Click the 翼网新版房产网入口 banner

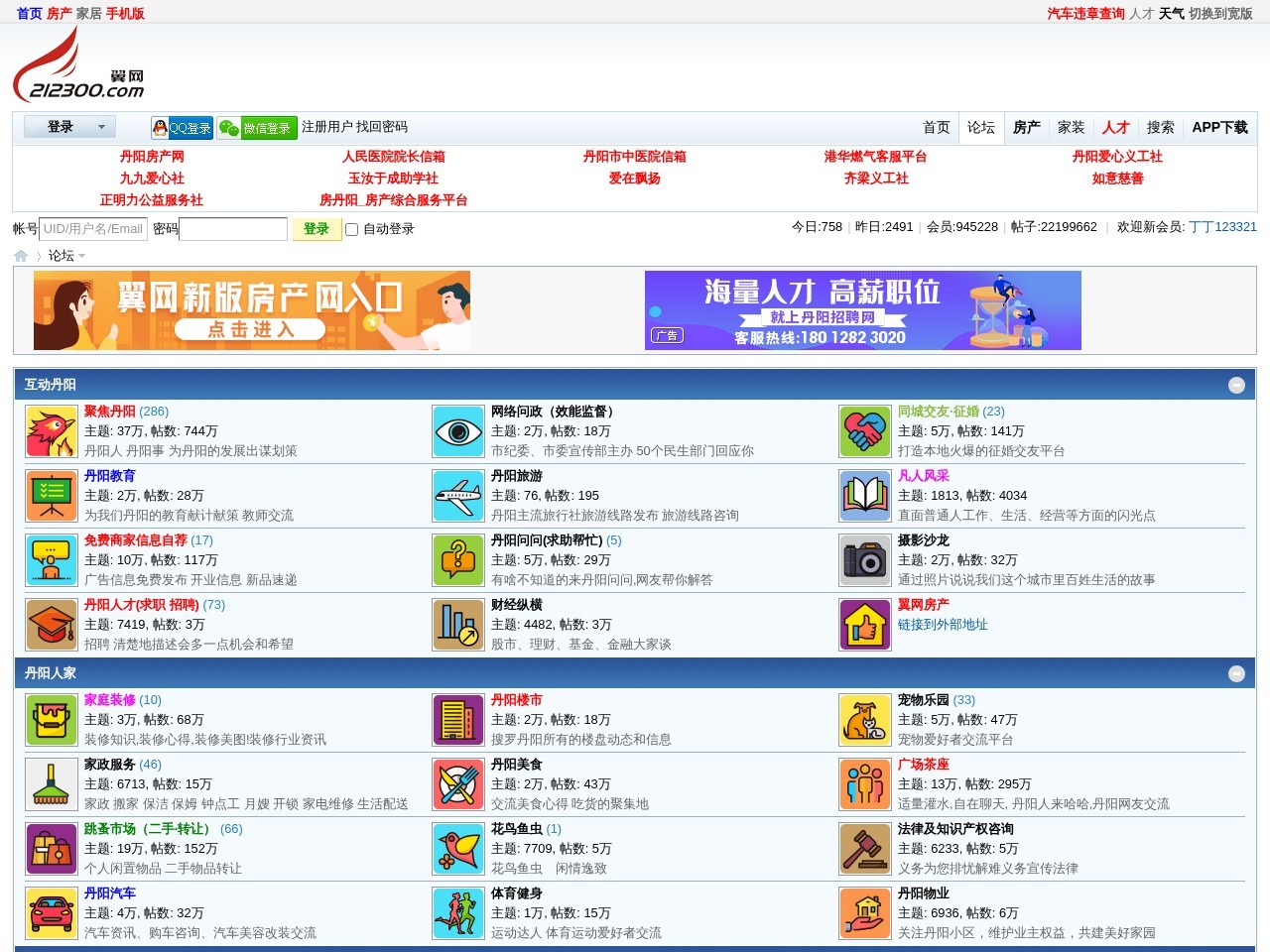(x=252, y=310)
